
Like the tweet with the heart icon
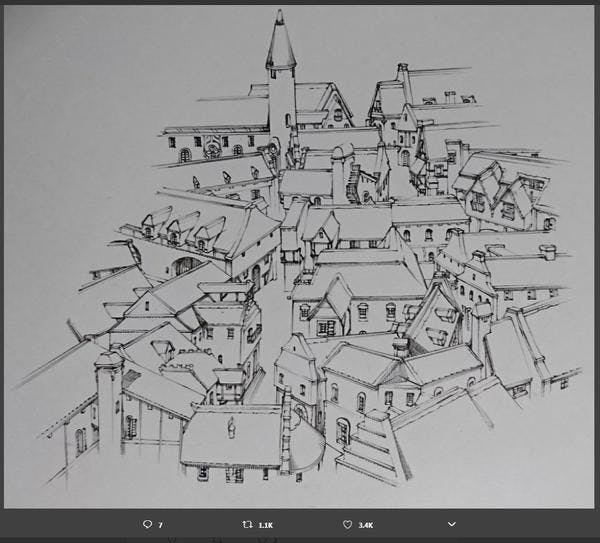tap(347, 524)
